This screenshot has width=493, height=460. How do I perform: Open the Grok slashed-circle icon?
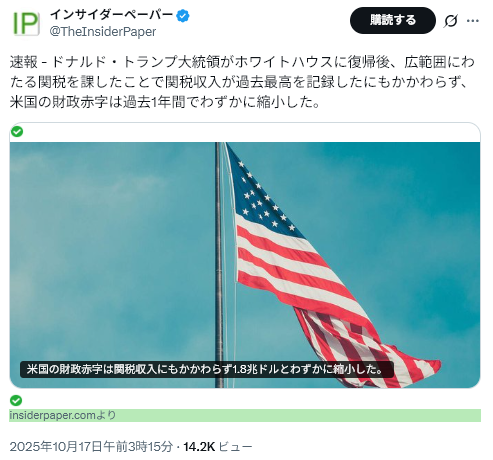[450, 21]
